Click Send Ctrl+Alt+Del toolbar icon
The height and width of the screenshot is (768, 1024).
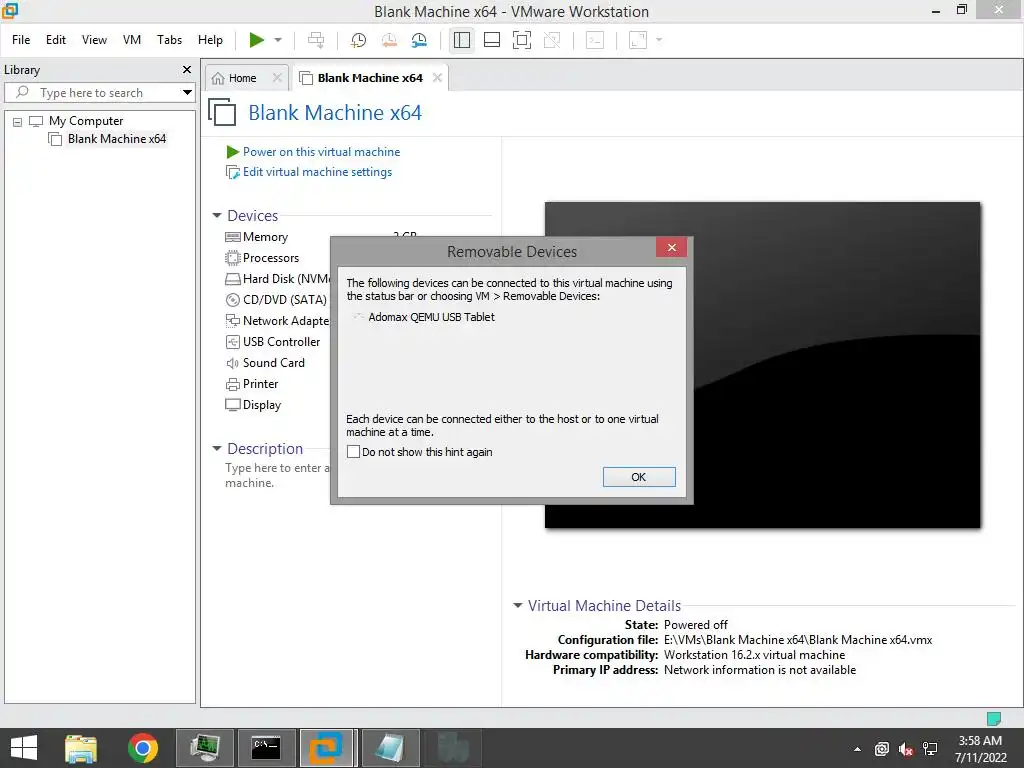316,40
